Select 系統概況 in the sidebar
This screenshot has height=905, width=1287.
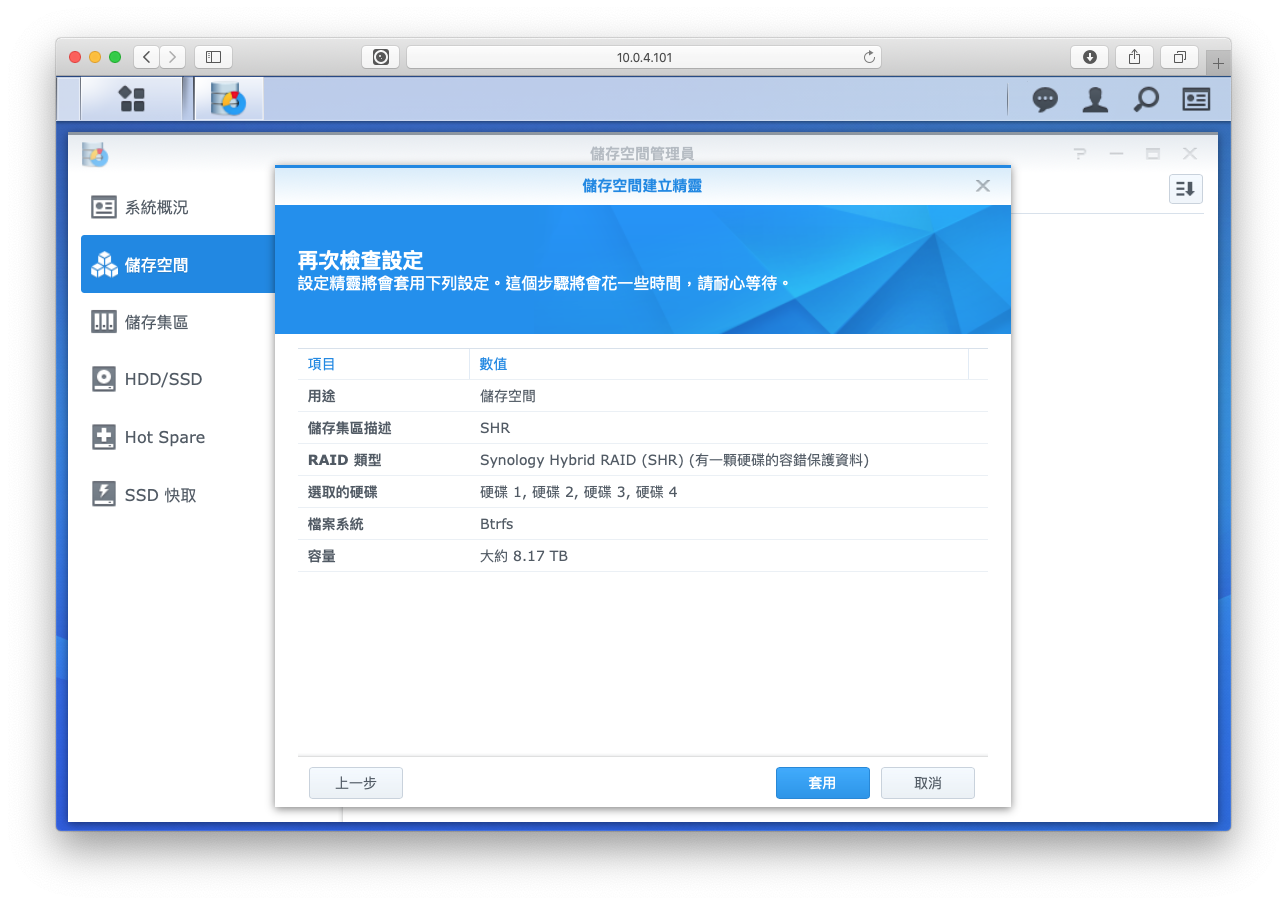pos(178,207)
